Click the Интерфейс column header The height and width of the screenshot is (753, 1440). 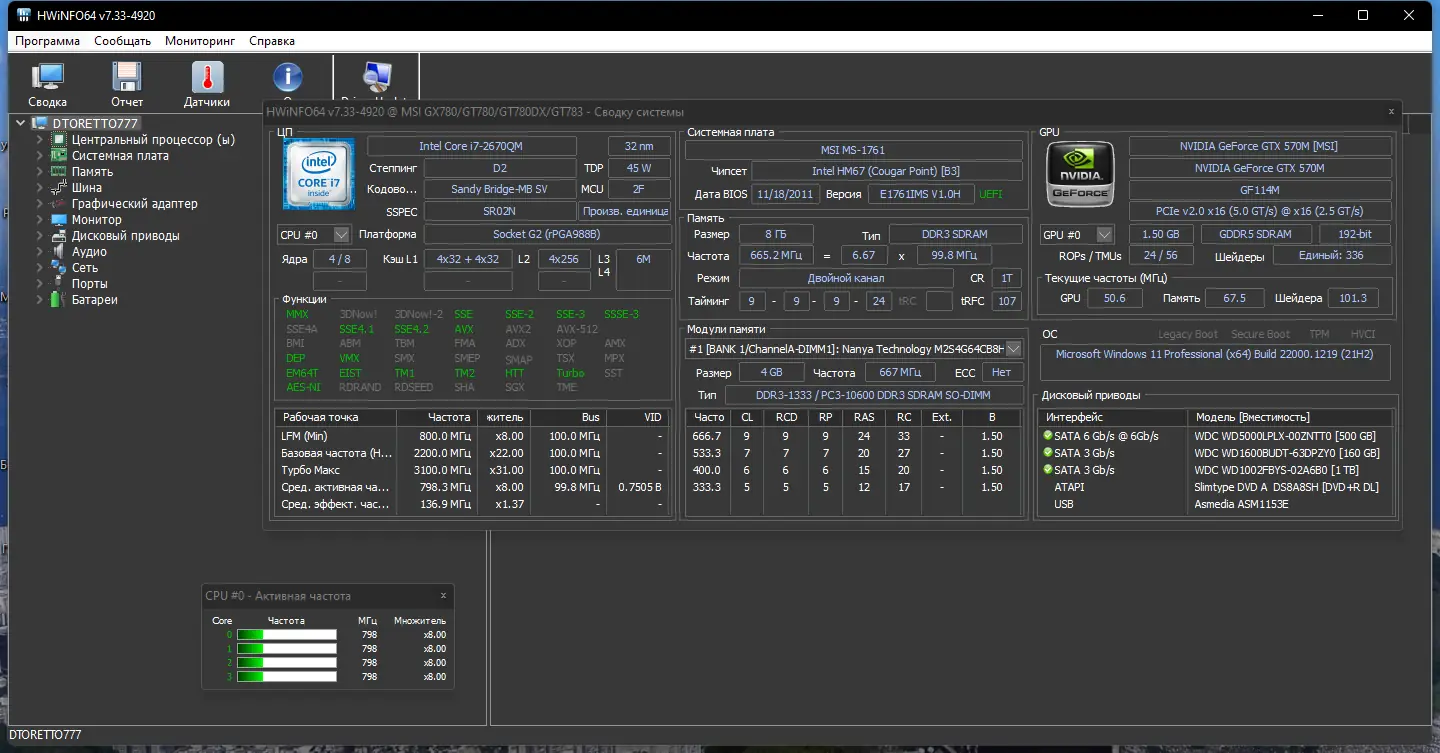point(1112,417)
